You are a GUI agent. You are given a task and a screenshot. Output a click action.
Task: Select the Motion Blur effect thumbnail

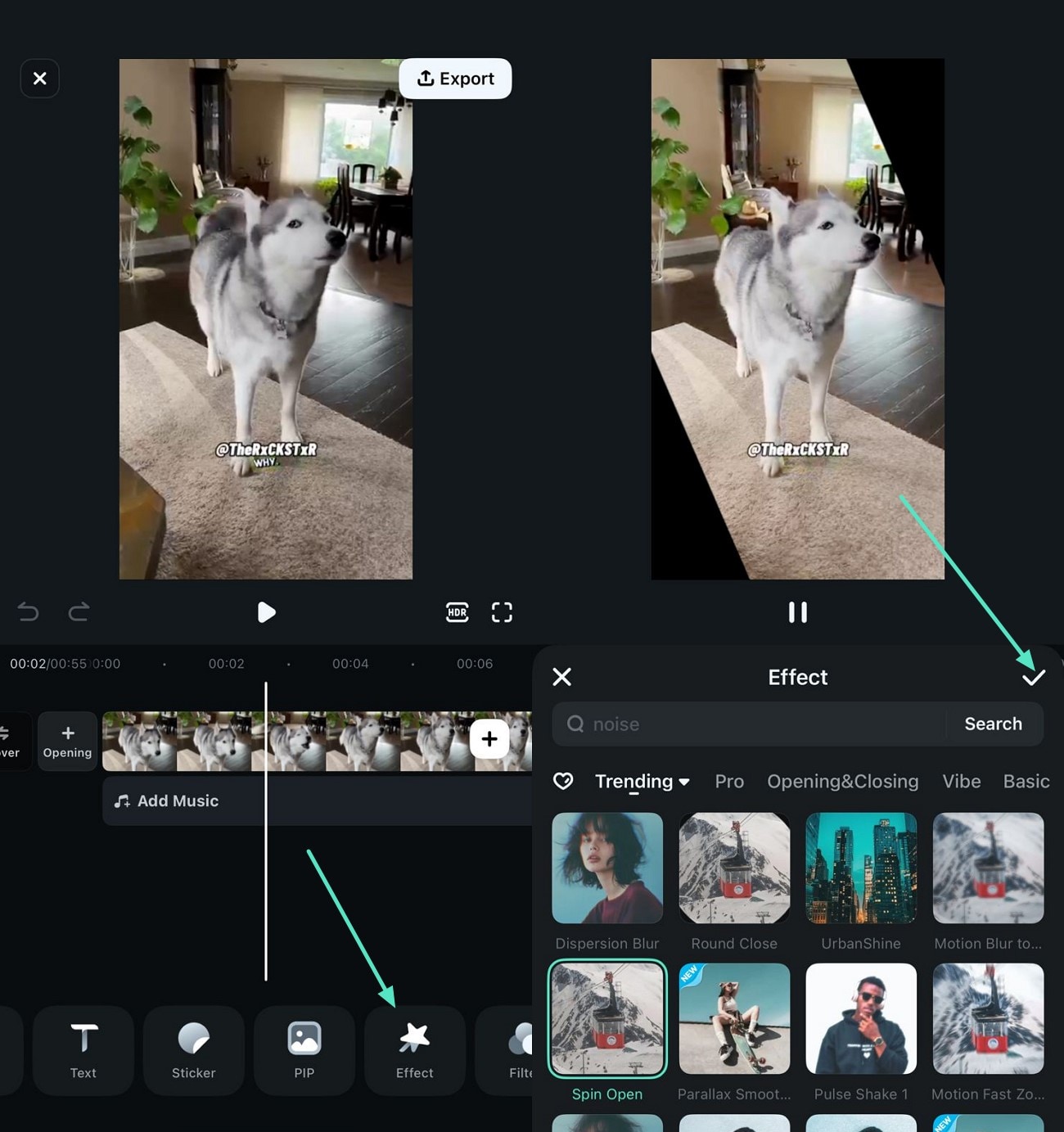click(x=988, y=868)
